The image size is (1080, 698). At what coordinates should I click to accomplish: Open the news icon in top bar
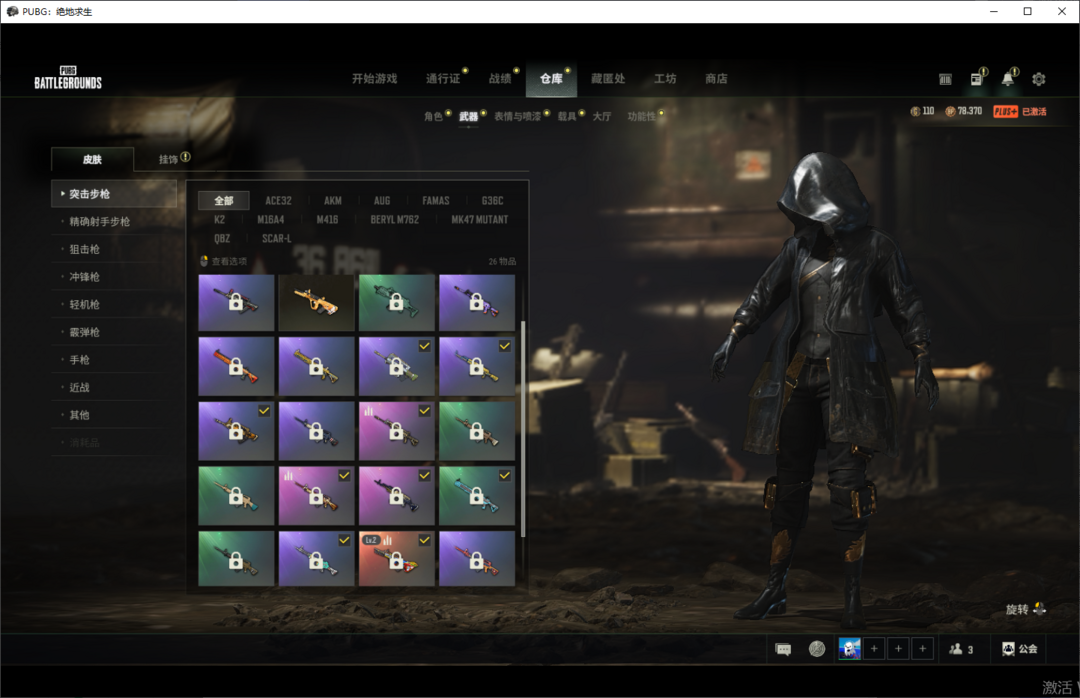pos(977,79)
